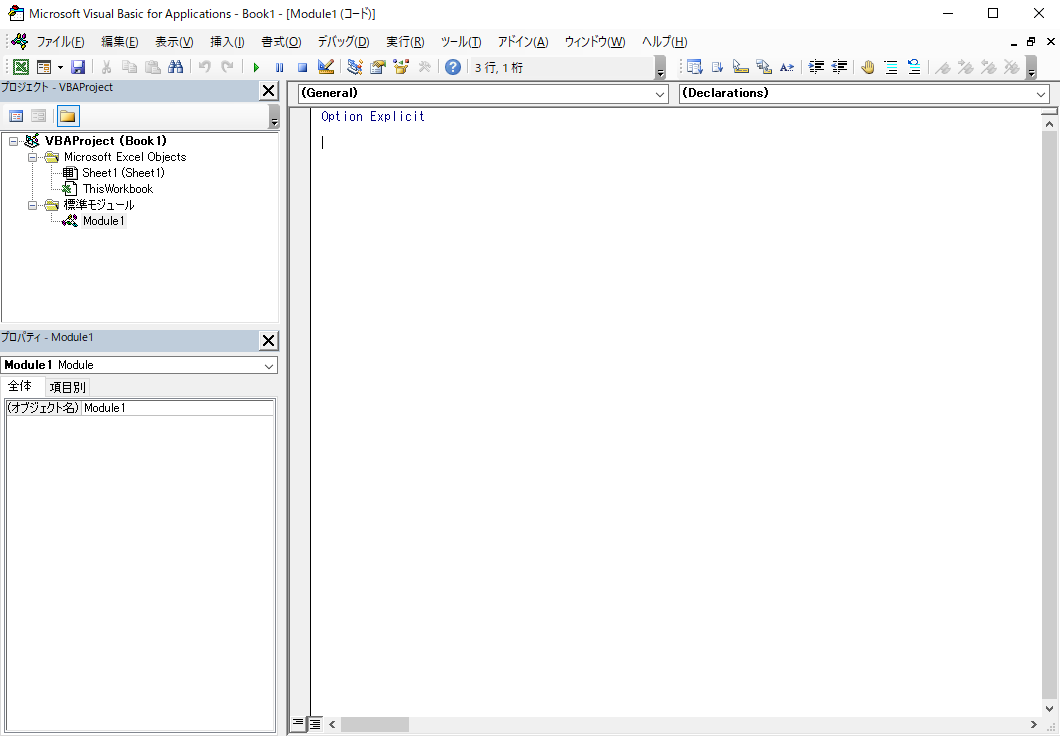Open the 編集(E) menu
1060x736 pixels.
(x=120, y=42)
